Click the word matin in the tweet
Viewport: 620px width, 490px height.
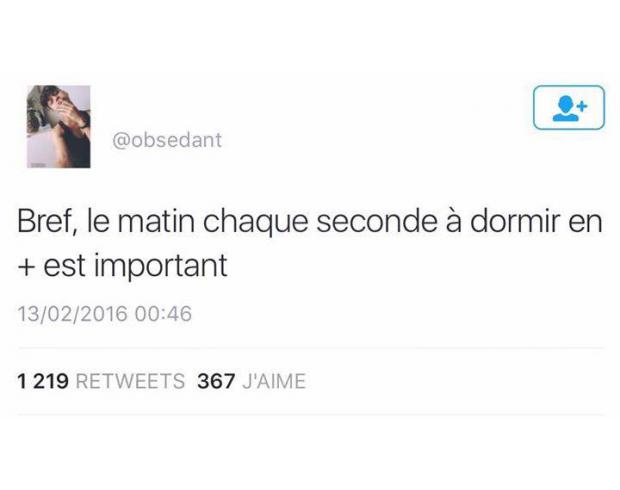[156, 221]
